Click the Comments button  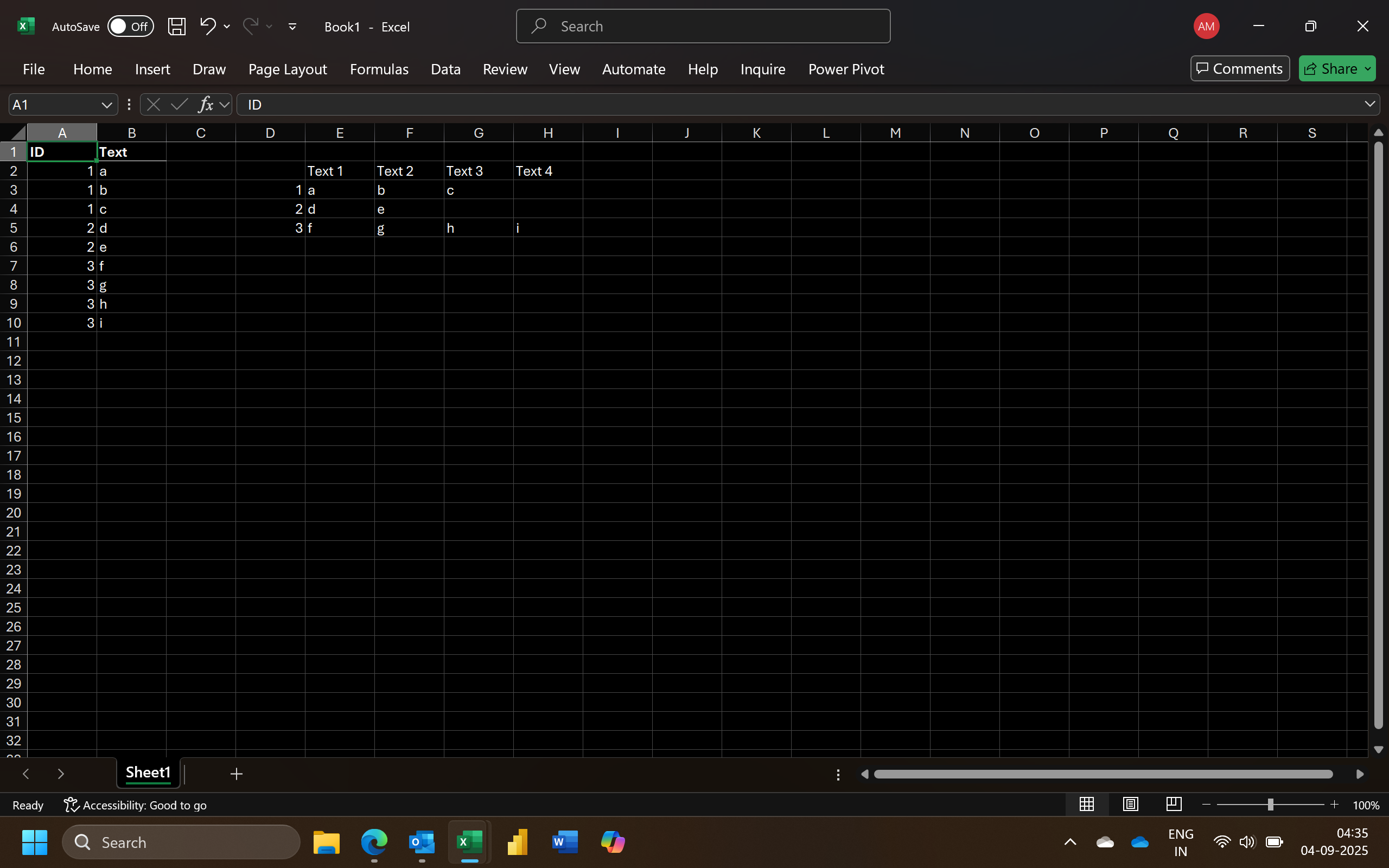coord(1240,69)
